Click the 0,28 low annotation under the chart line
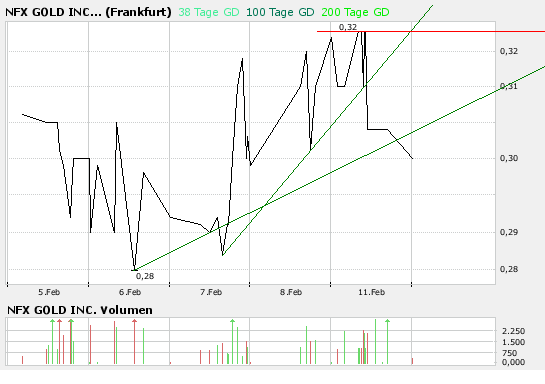 pos(145,276)
